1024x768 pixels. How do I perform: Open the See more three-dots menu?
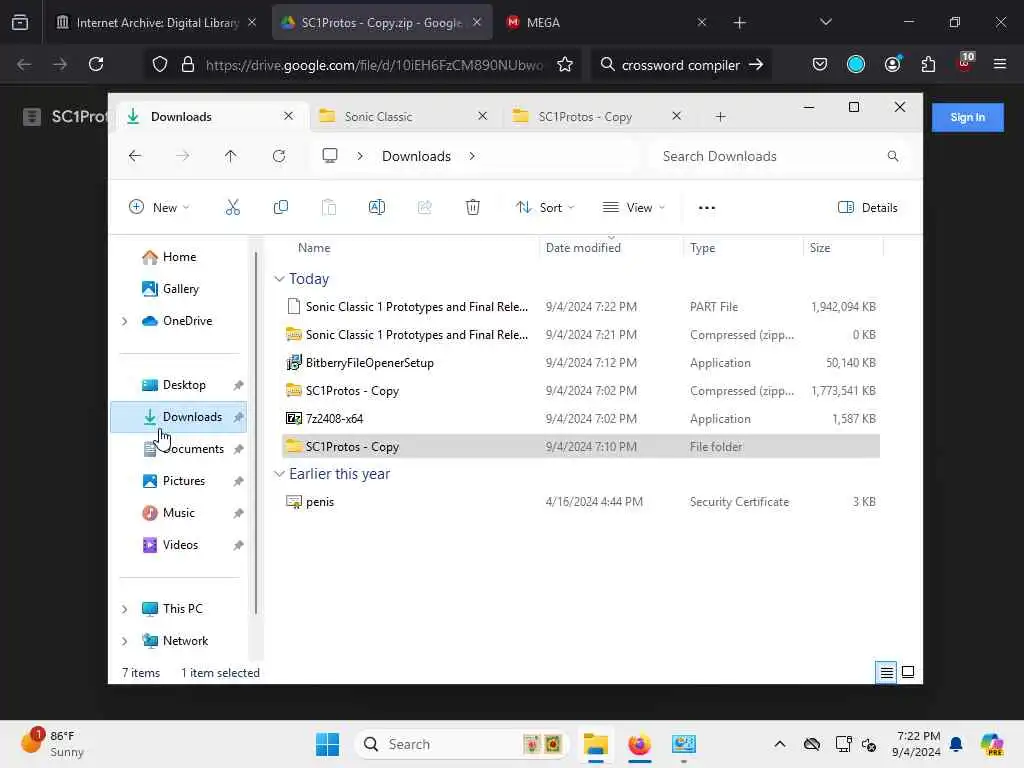(707, 208)
